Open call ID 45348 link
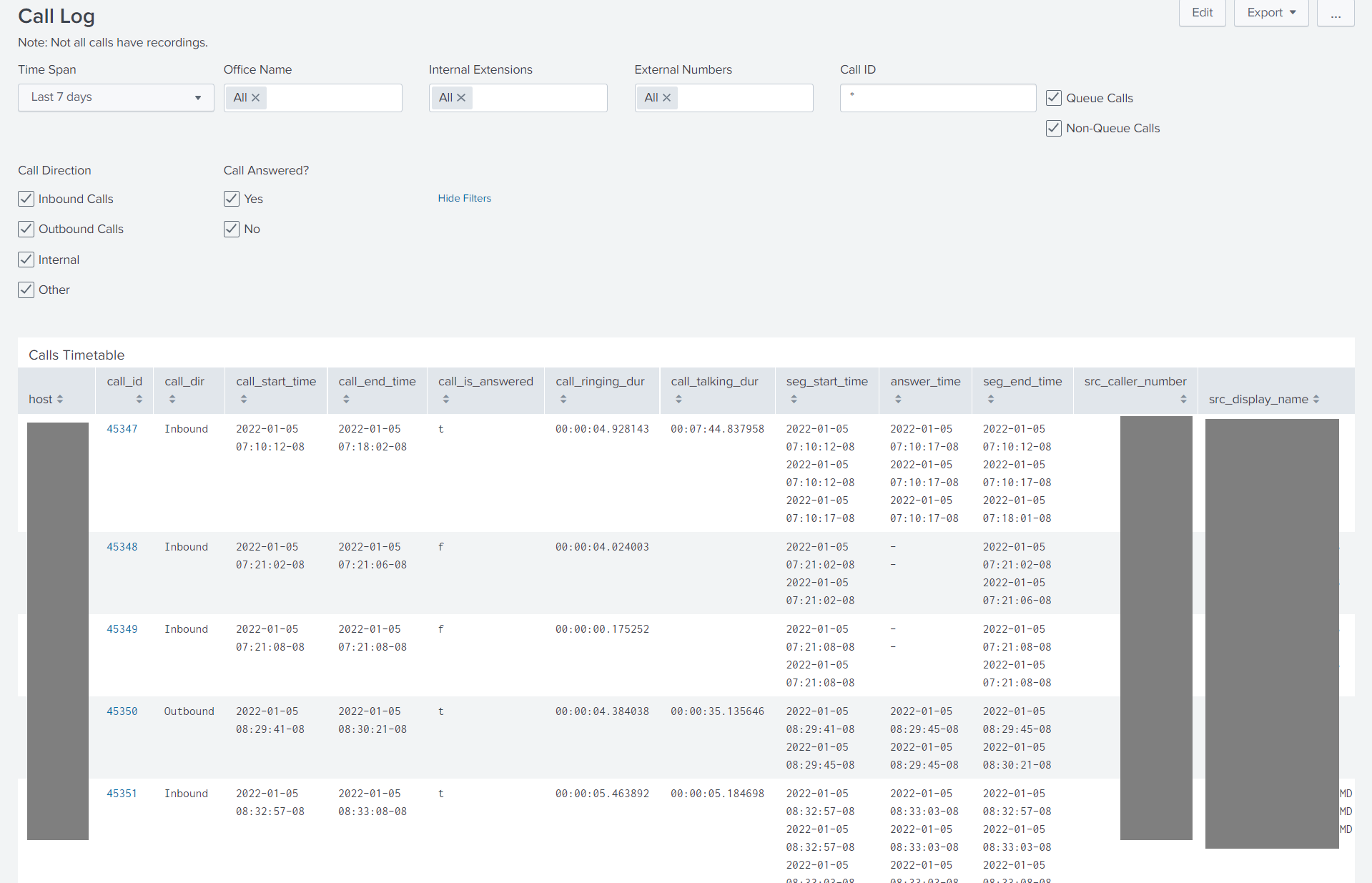1372x883 pixels. click(x=122, y=547)
